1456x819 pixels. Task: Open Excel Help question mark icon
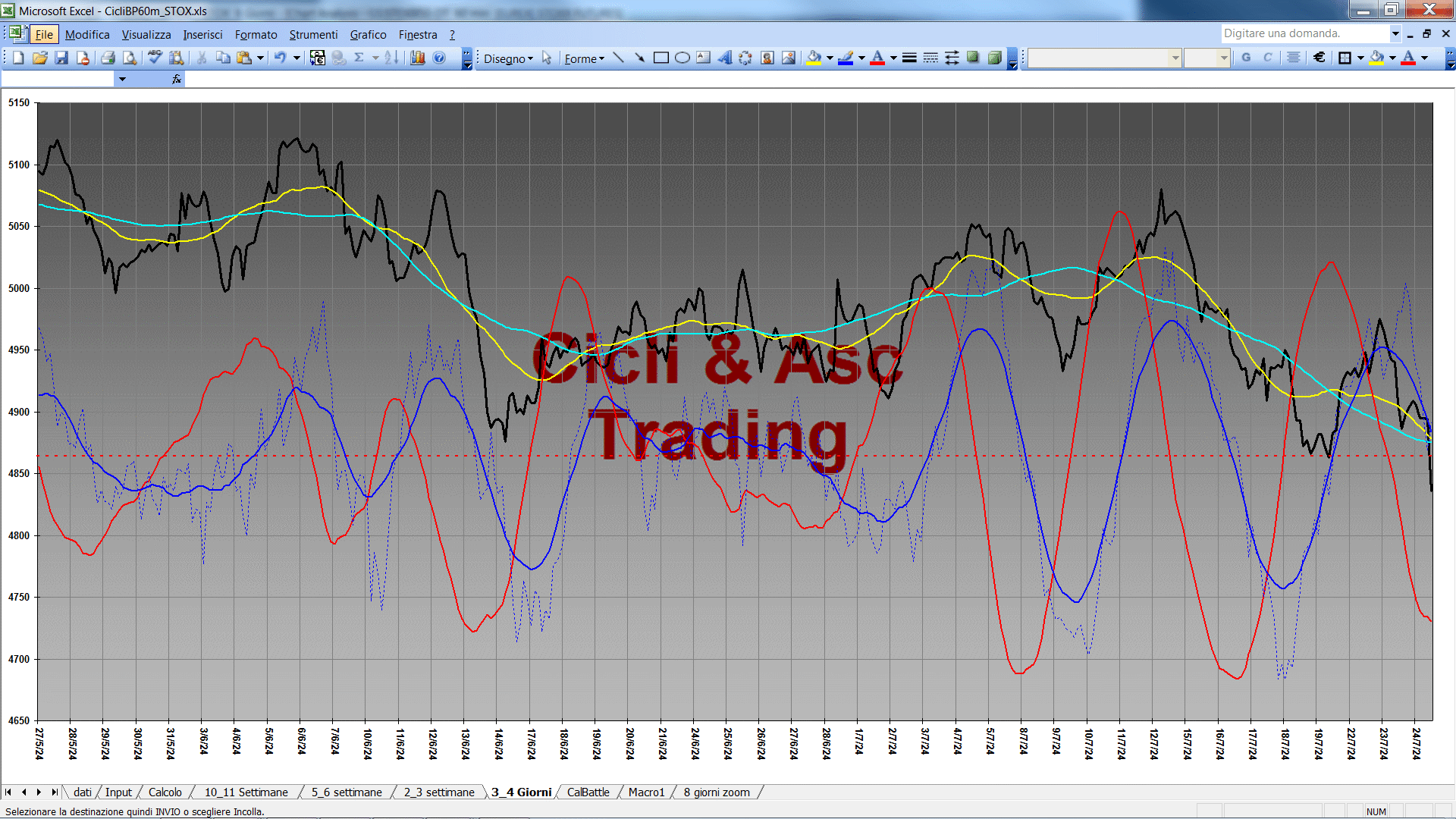439,58
